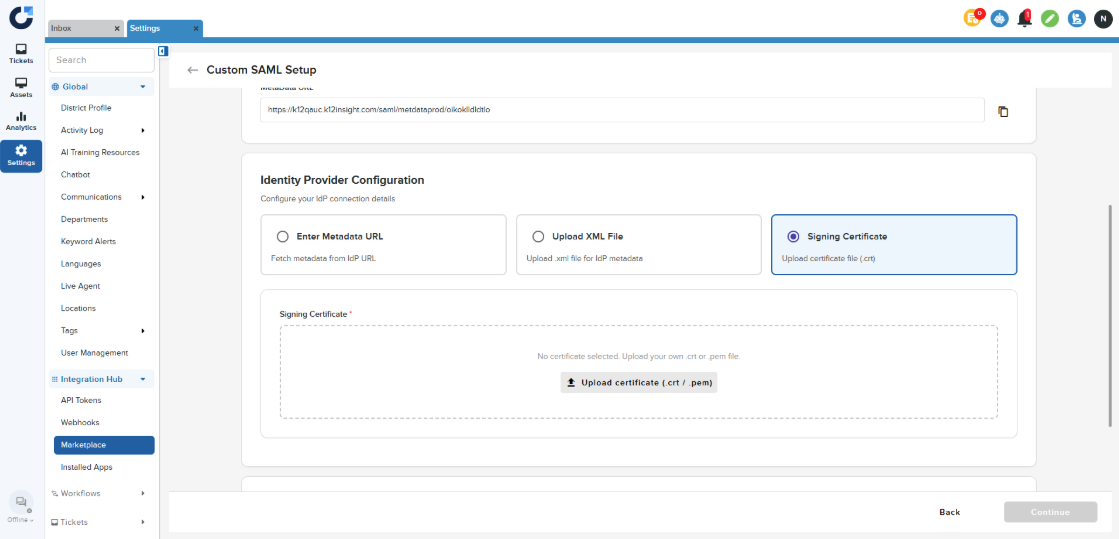This screenshot has height=539, width=1119.
Task: Choose the Upload XML File radio option
Action: pyautogui.click(x=538, y=237)
